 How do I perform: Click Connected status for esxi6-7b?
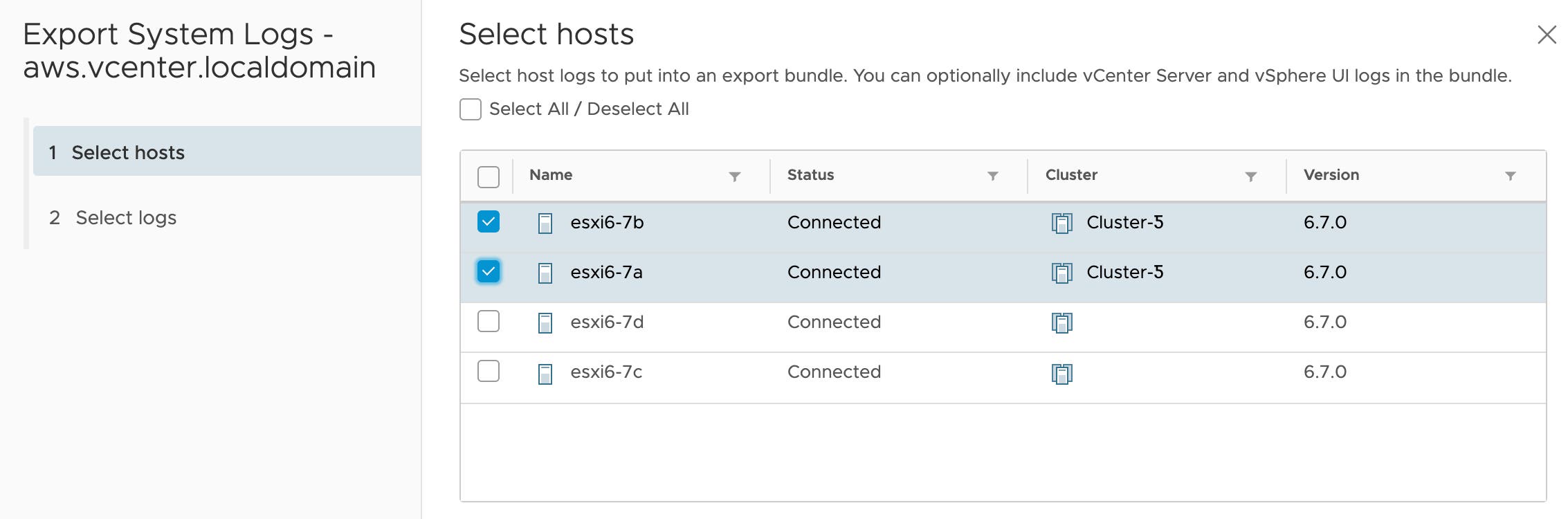834,222
